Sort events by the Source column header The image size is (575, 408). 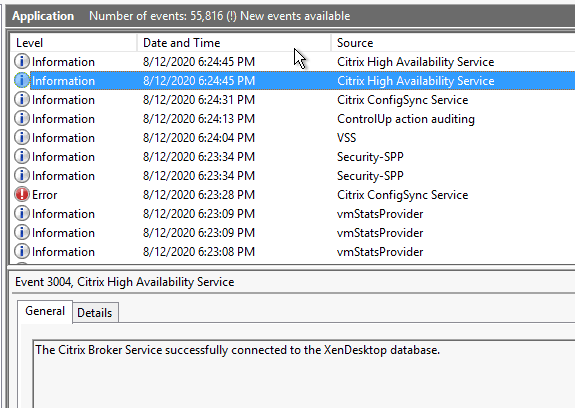coord(453,43)
